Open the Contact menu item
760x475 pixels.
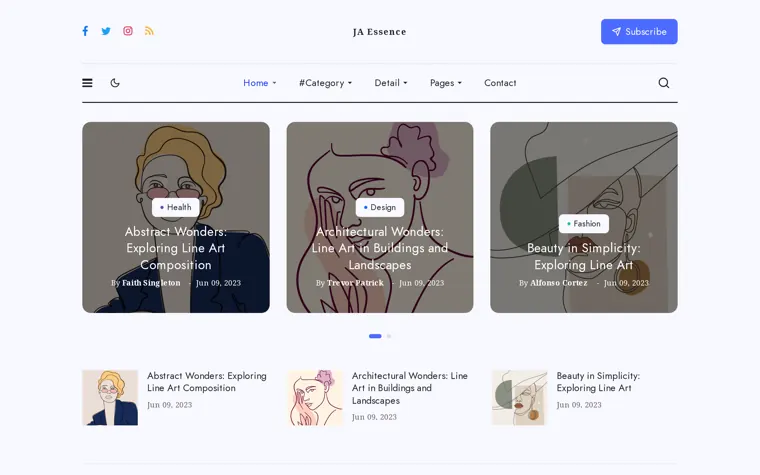(x=500, y=83)
